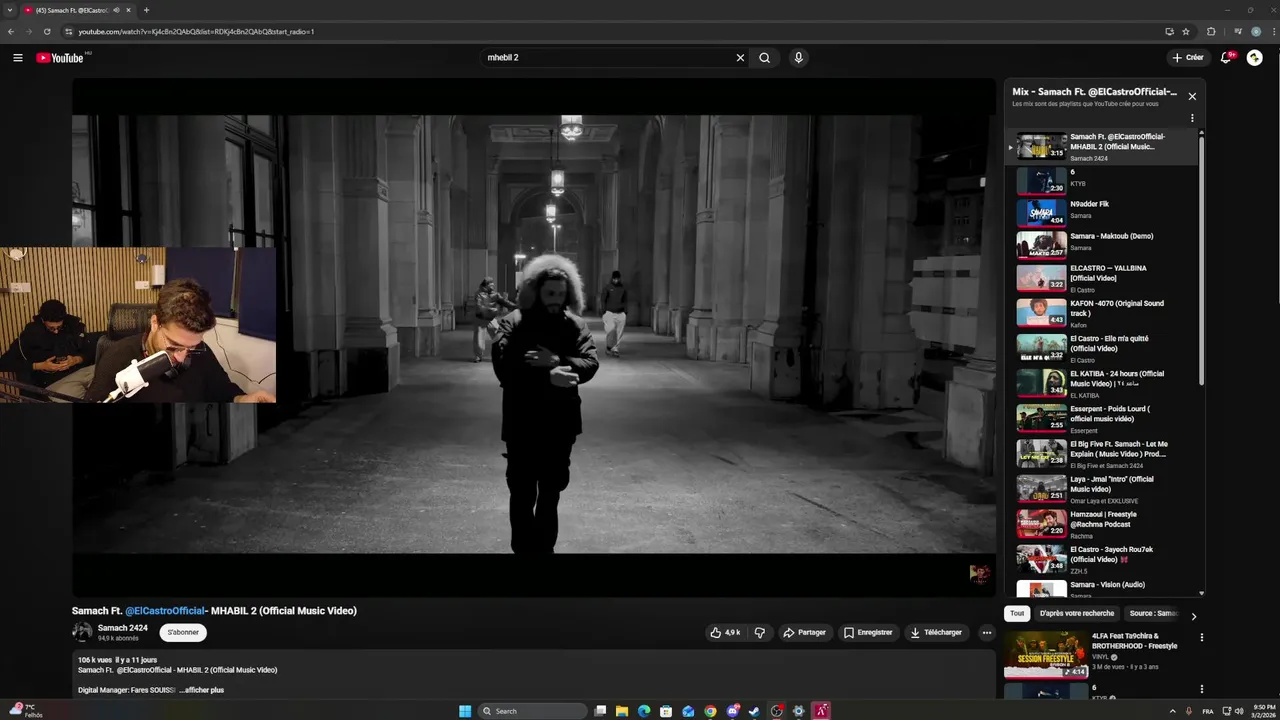Subscribe to Samach 2424 with S'abonner
This screenshot has height=720, width=1280.
[184, 632]
